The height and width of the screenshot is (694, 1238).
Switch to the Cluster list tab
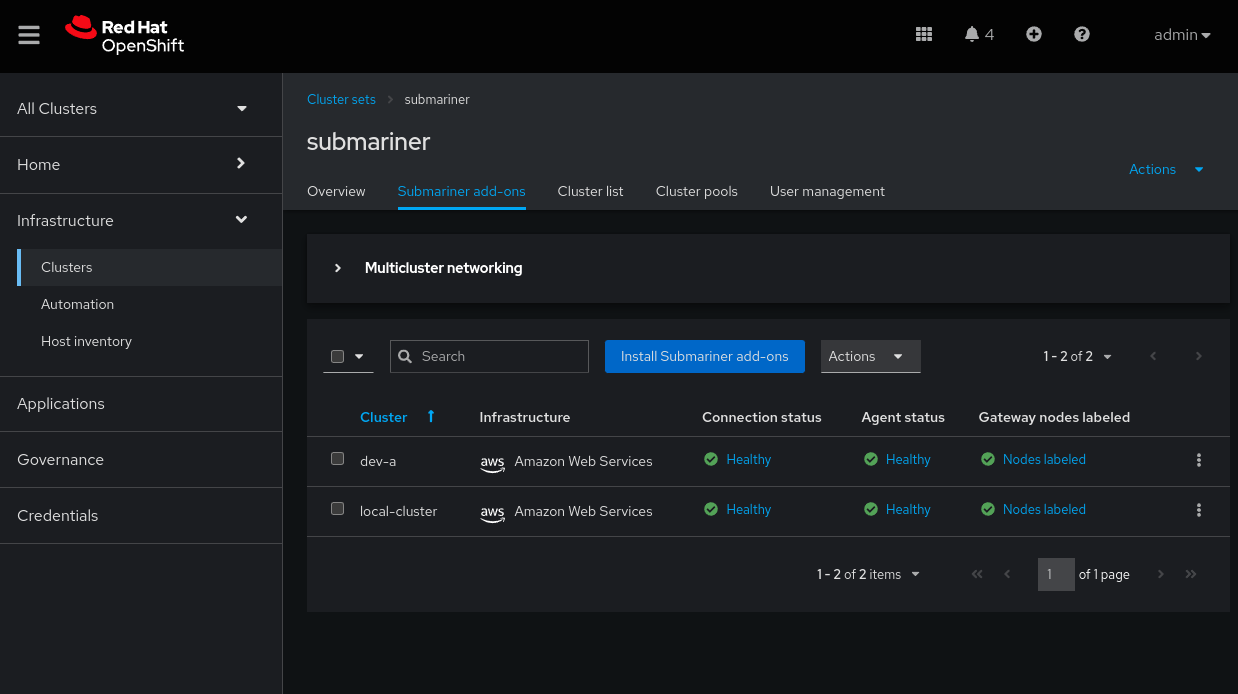pyautogui.click(x=590, y=191)
